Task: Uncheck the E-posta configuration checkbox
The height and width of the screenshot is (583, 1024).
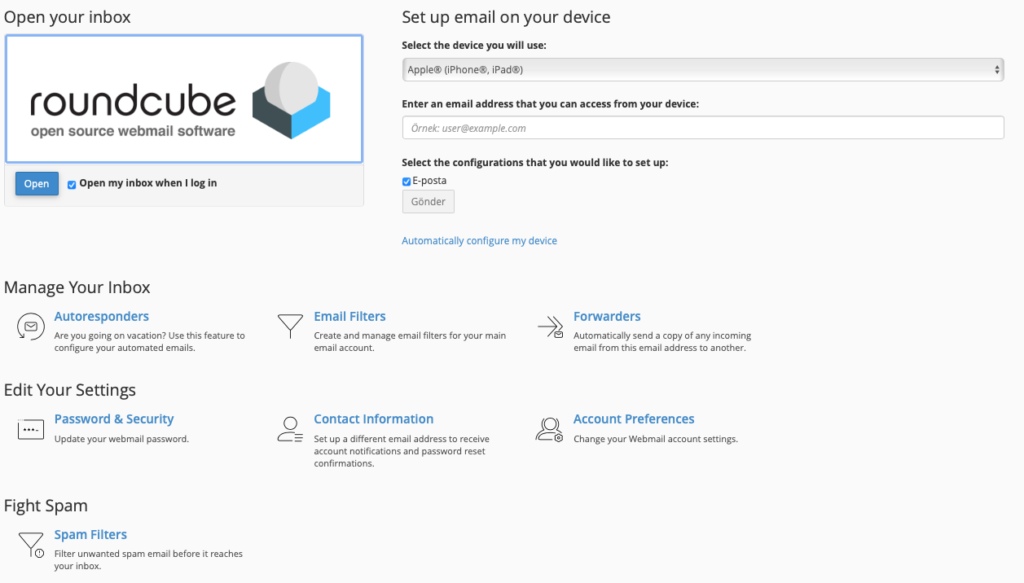Action: point(406,181)
